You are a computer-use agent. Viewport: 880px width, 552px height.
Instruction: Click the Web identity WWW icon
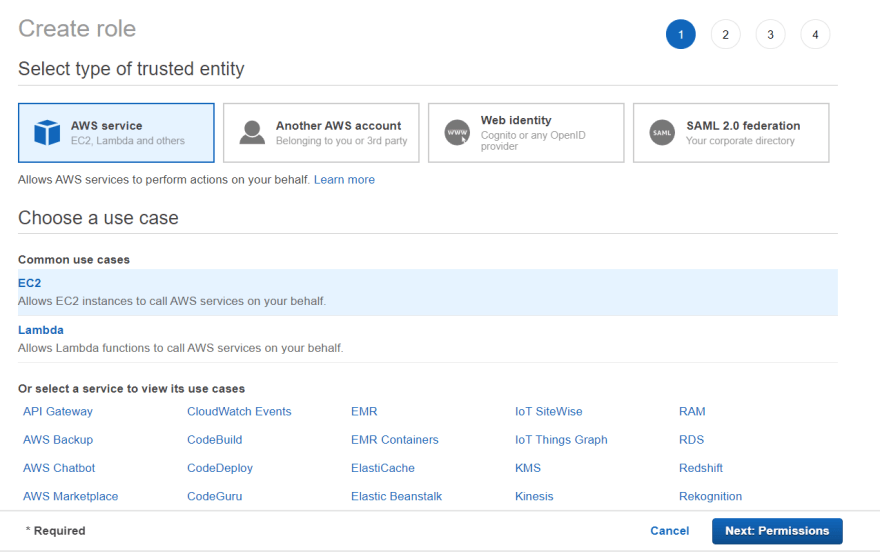point(457,133)
